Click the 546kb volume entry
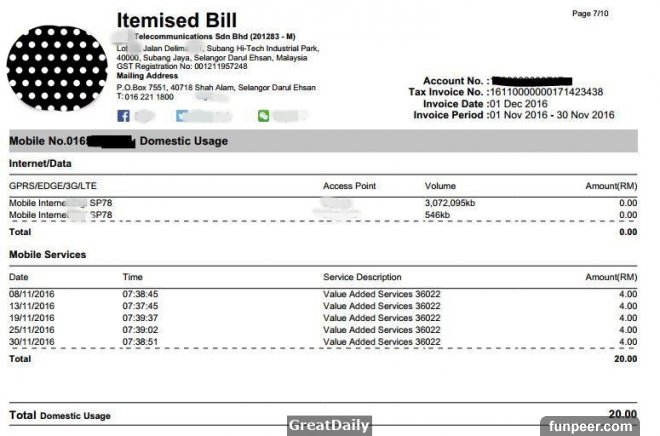The width and height of the screenshot is (660, 436). coord(440,214)
